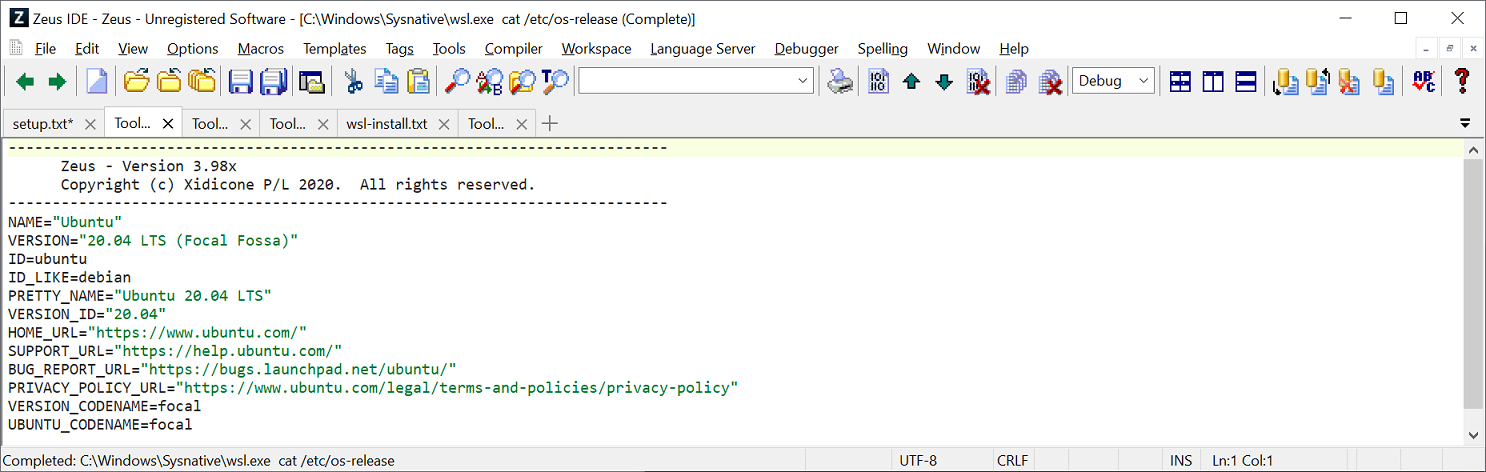Open the window-with-folder workspace icon
The width and height of the screenshot is (1486, 472).
coord(312,82)
